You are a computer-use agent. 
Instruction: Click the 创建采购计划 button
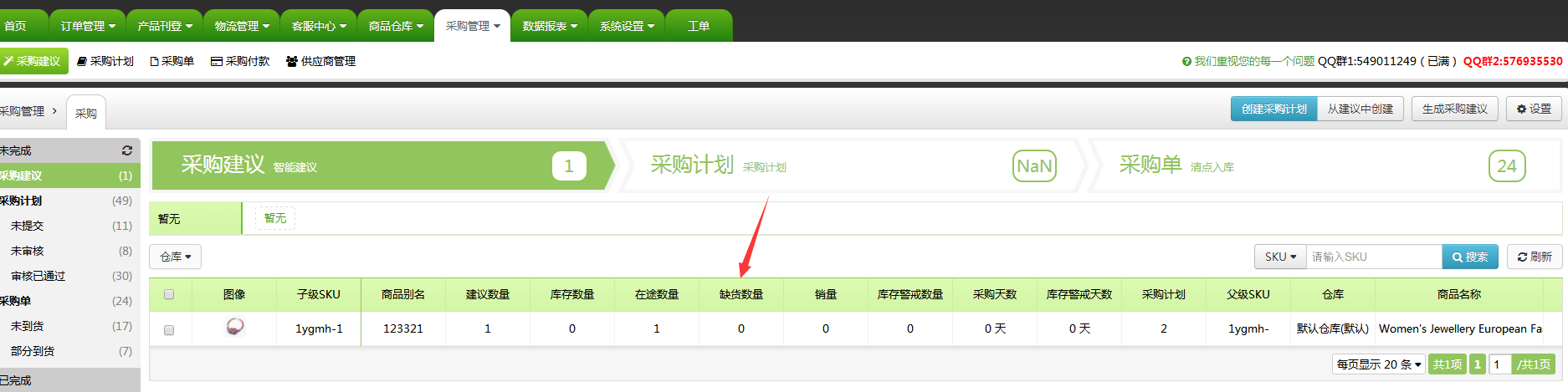click(1273, 109)
